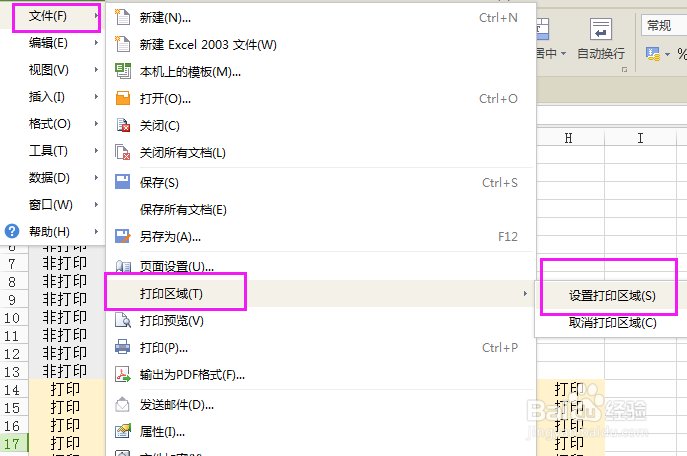Open the 文件(F) menu
The width and height of the screenshot is (687, 456).
click(x=53, y=16)
